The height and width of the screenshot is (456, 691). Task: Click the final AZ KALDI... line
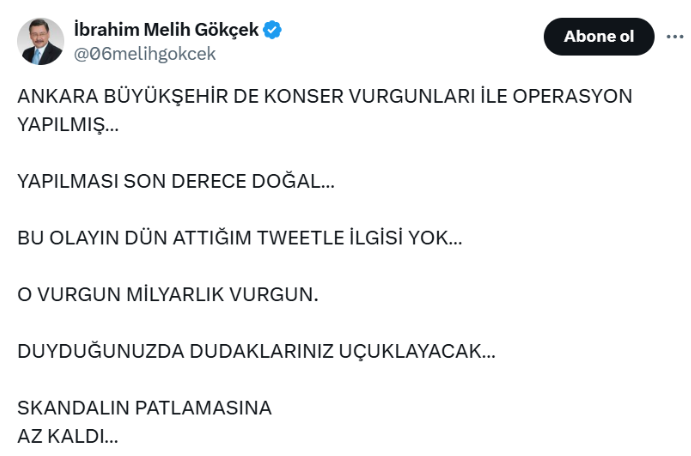(68, 437)
